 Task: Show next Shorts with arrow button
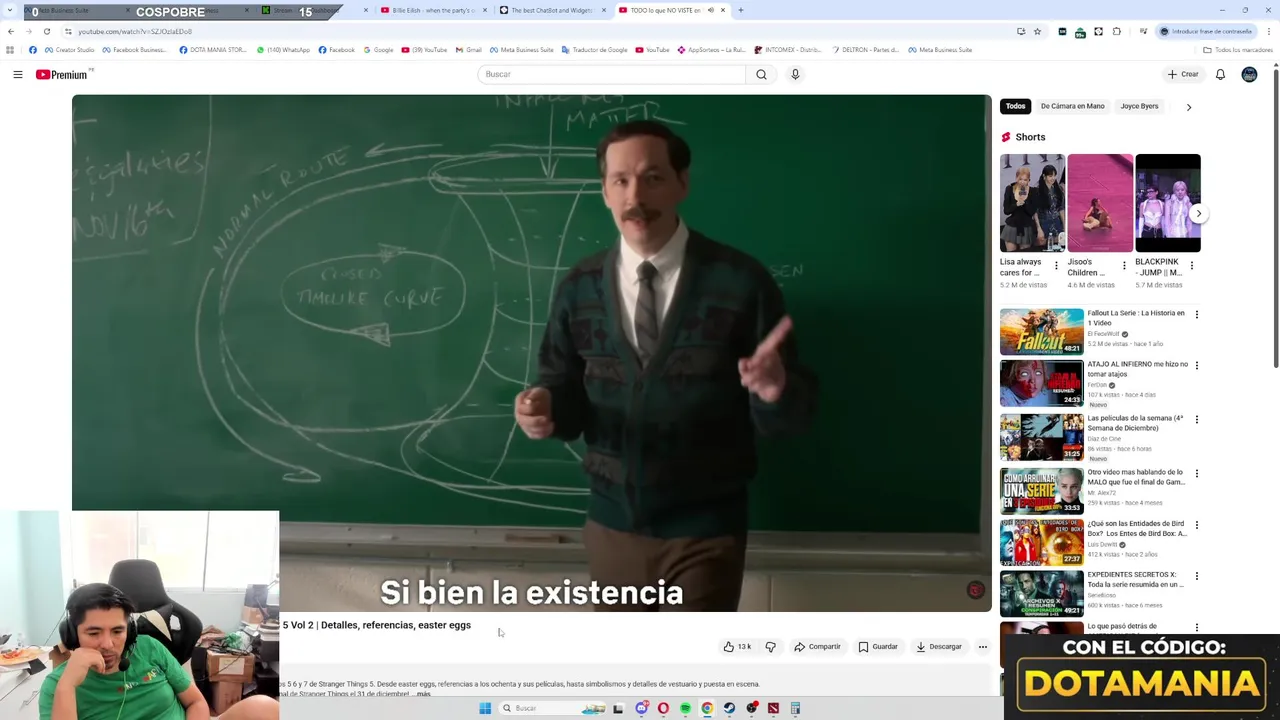pos(1198,213)
